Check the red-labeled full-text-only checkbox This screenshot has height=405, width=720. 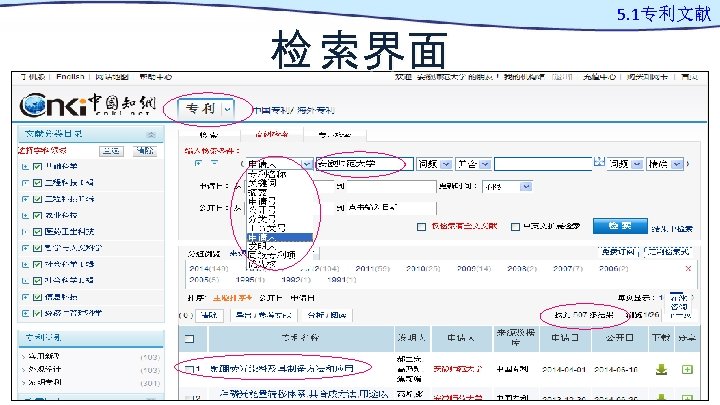(x=421, y=226)
